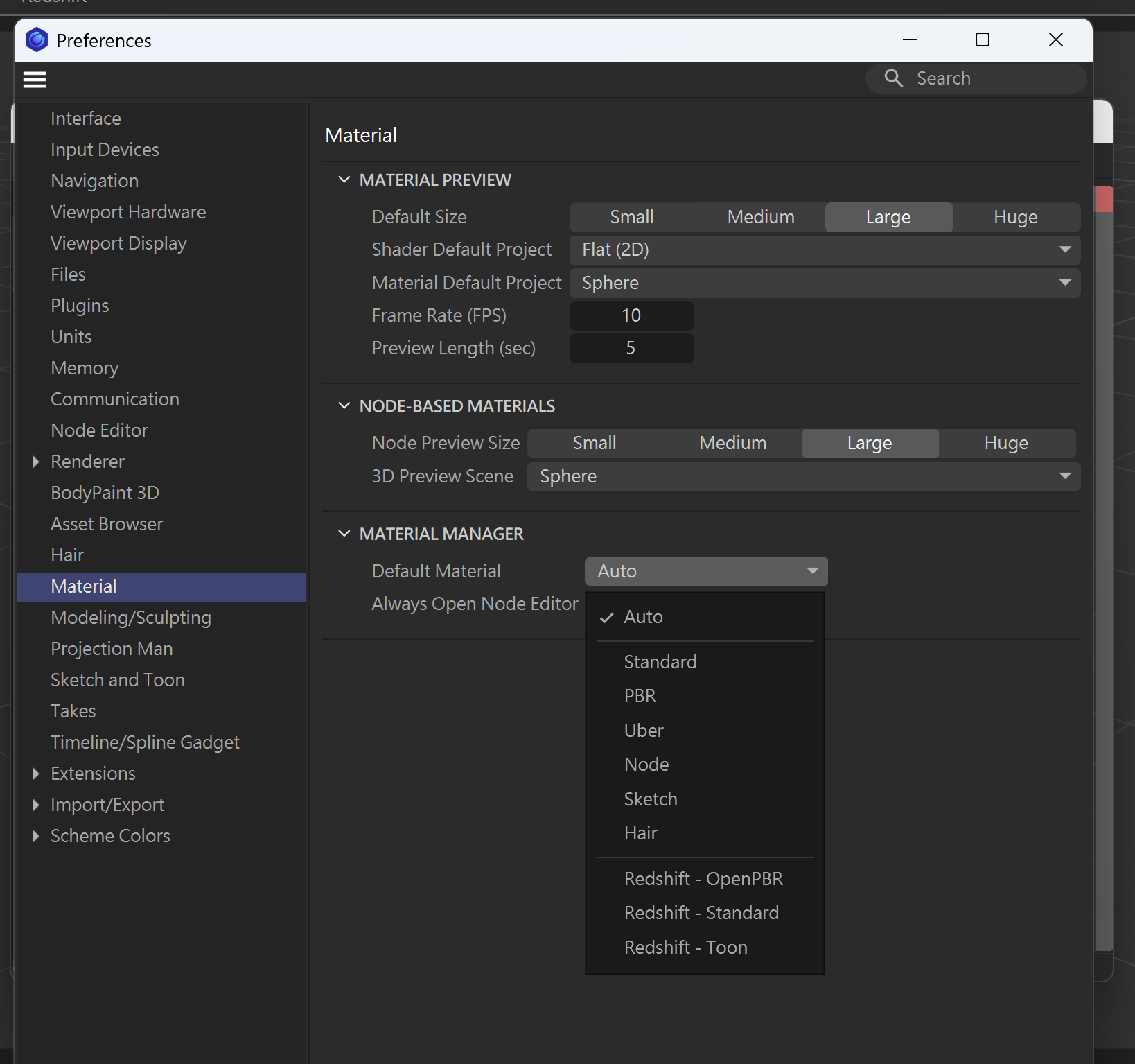Open the hamburger menu icon

[35, 80]
